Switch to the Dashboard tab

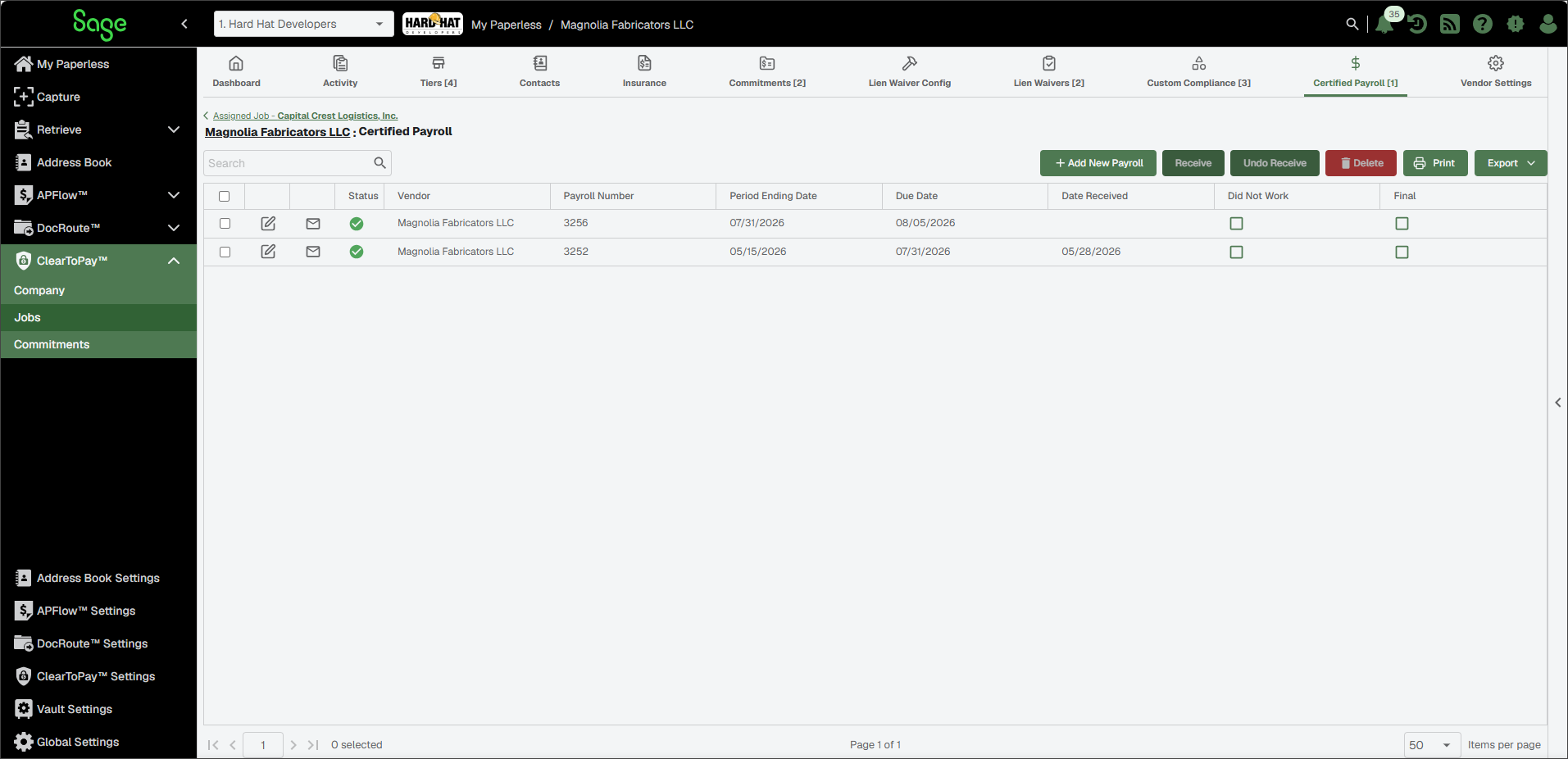pos(236,72)
